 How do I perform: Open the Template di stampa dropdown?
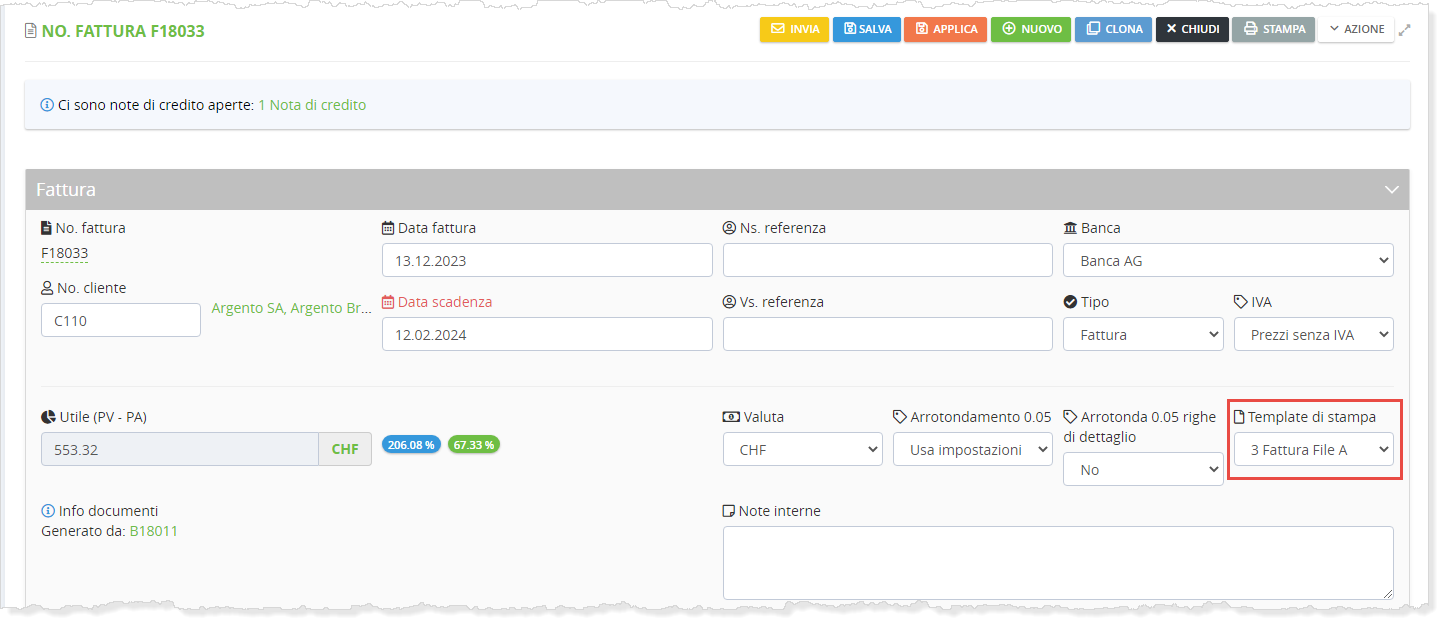[1313, 450]
